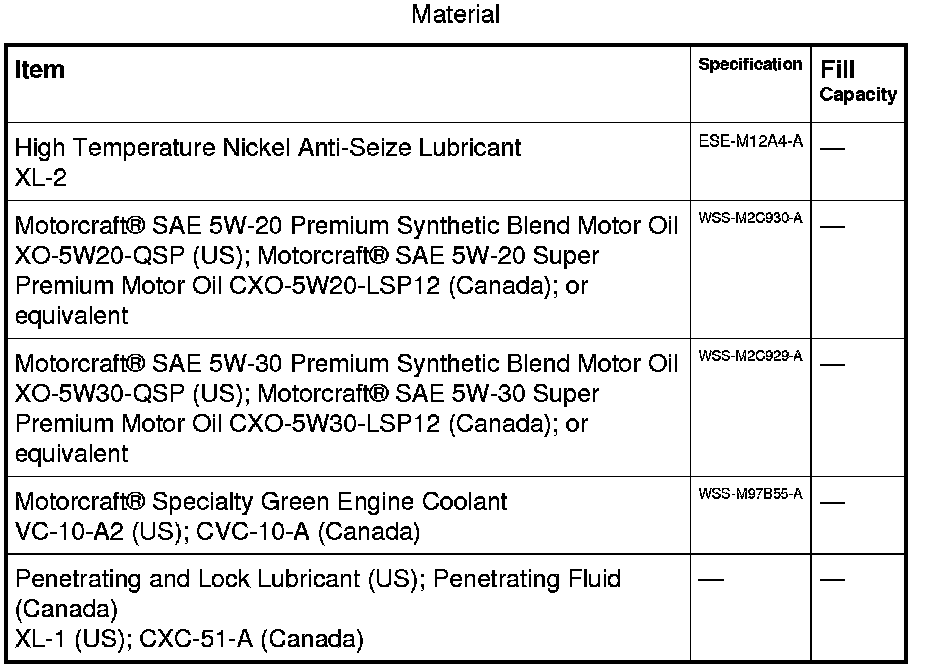928x670 pixels.
Task: Click Motorcraft Specialty Green Engine Coolant
Action: 261,501
